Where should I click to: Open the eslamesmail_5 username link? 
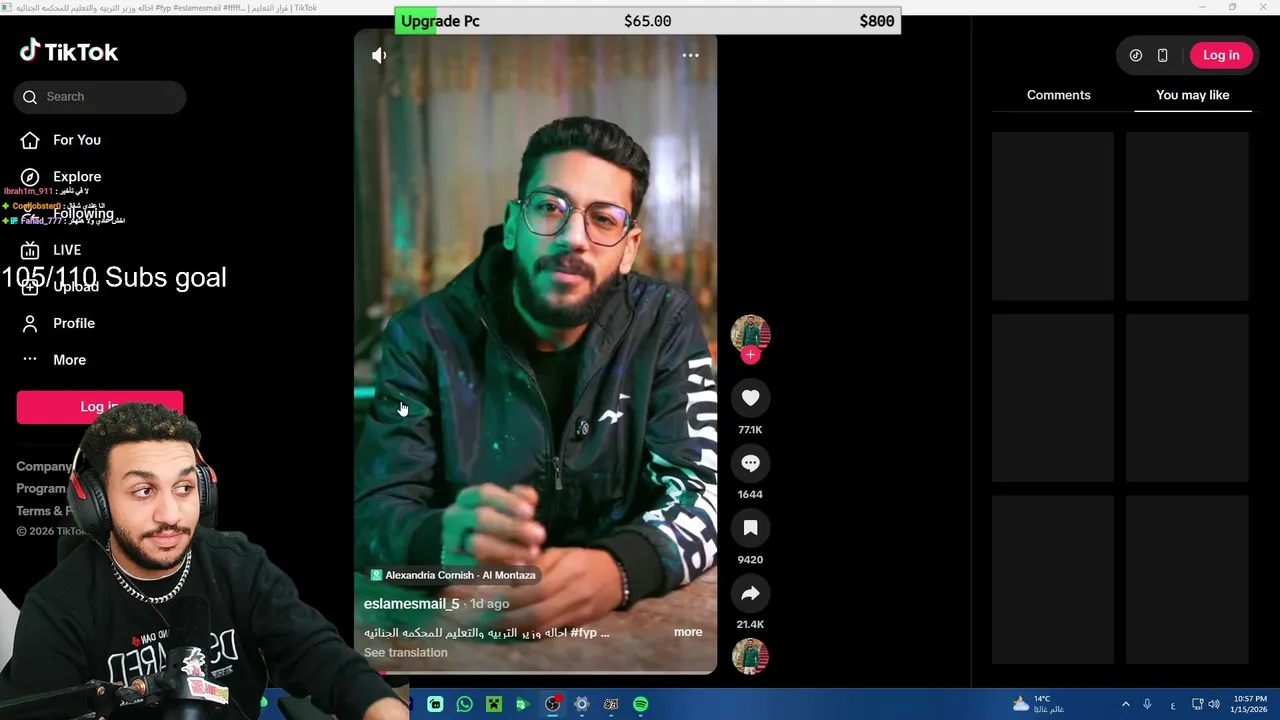click(x=411, y=604)
